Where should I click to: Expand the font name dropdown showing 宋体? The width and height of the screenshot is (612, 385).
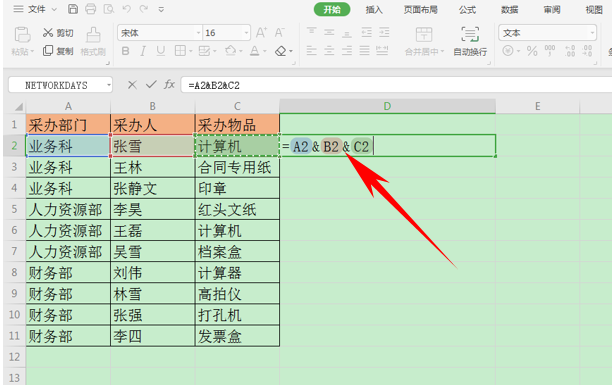tap(198, 33)
